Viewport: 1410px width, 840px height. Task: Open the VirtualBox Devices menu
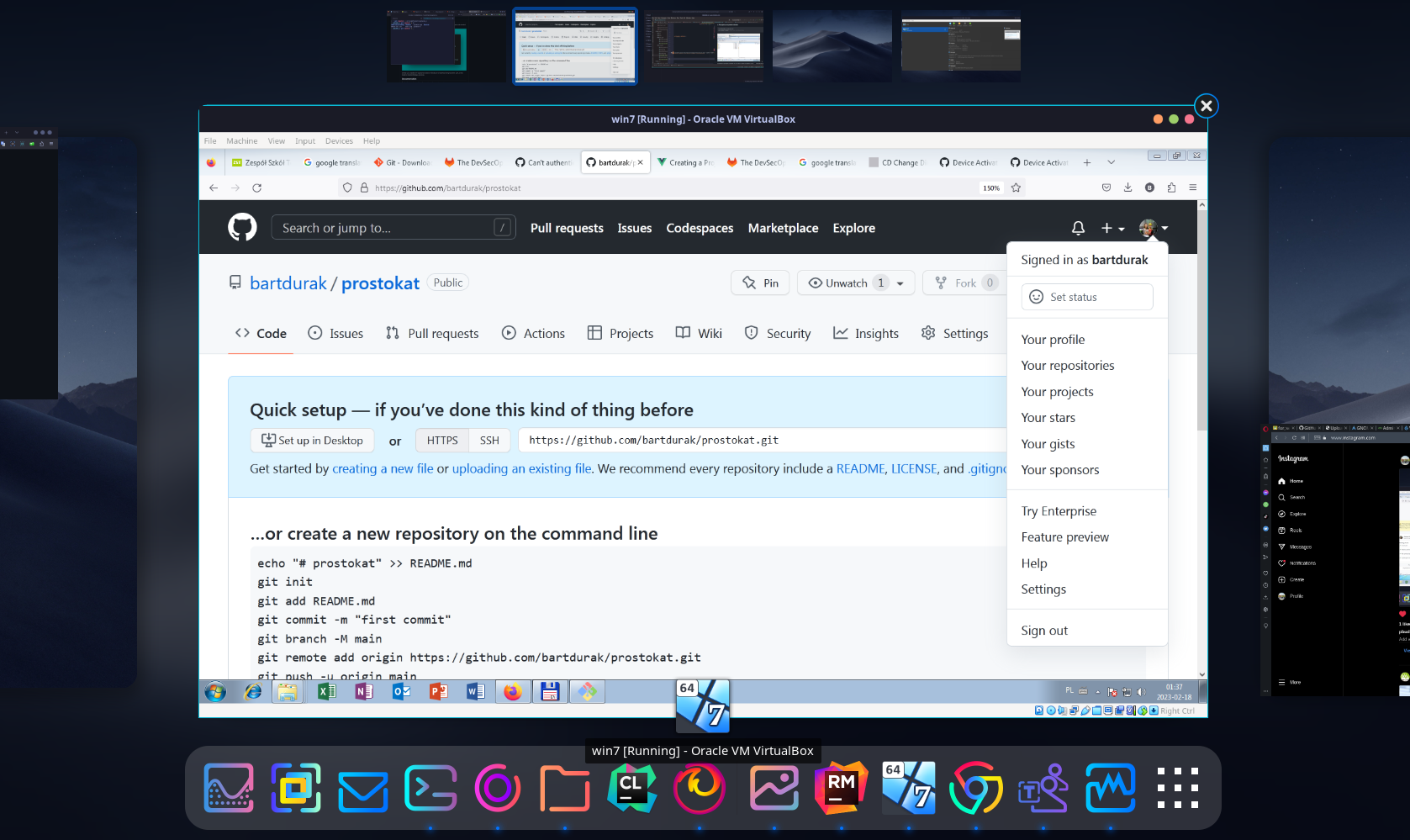coord(339,141)
